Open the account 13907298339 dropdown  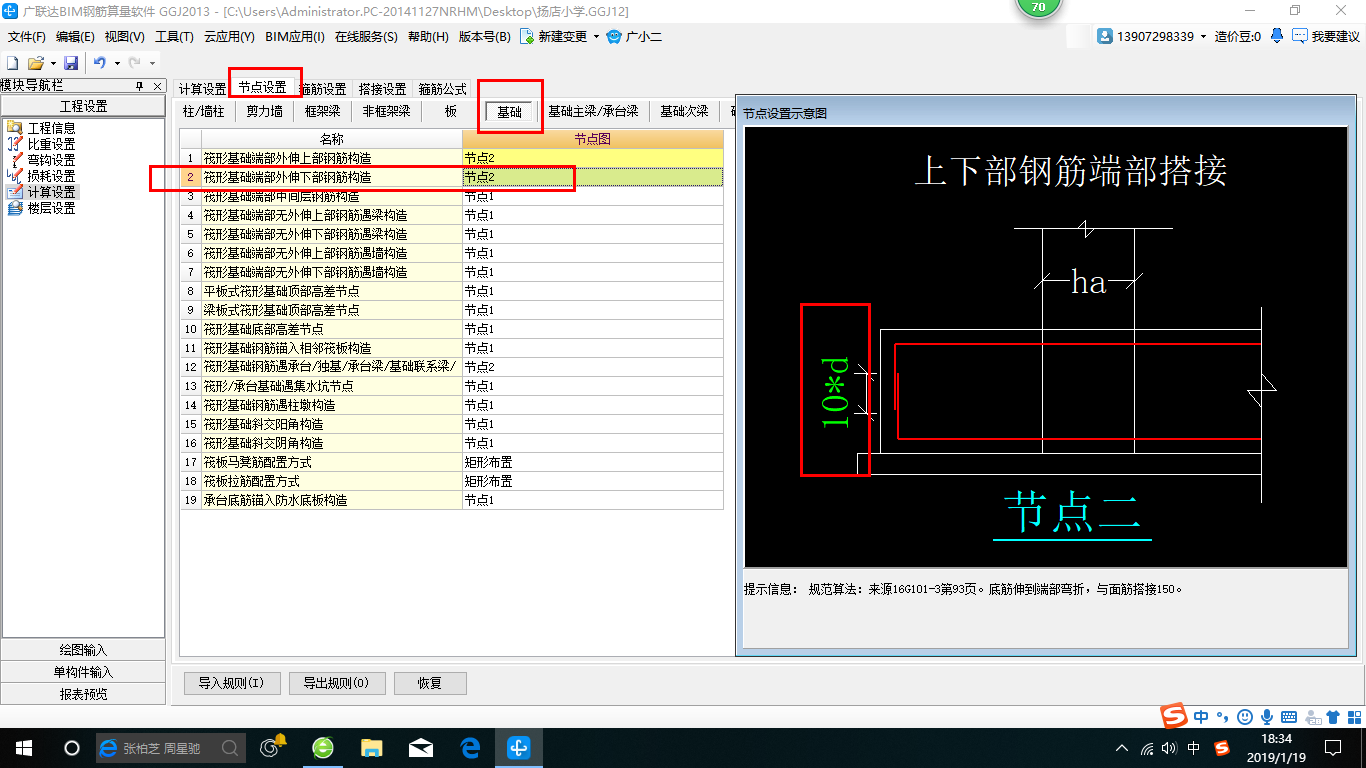tap(1203, 36)
